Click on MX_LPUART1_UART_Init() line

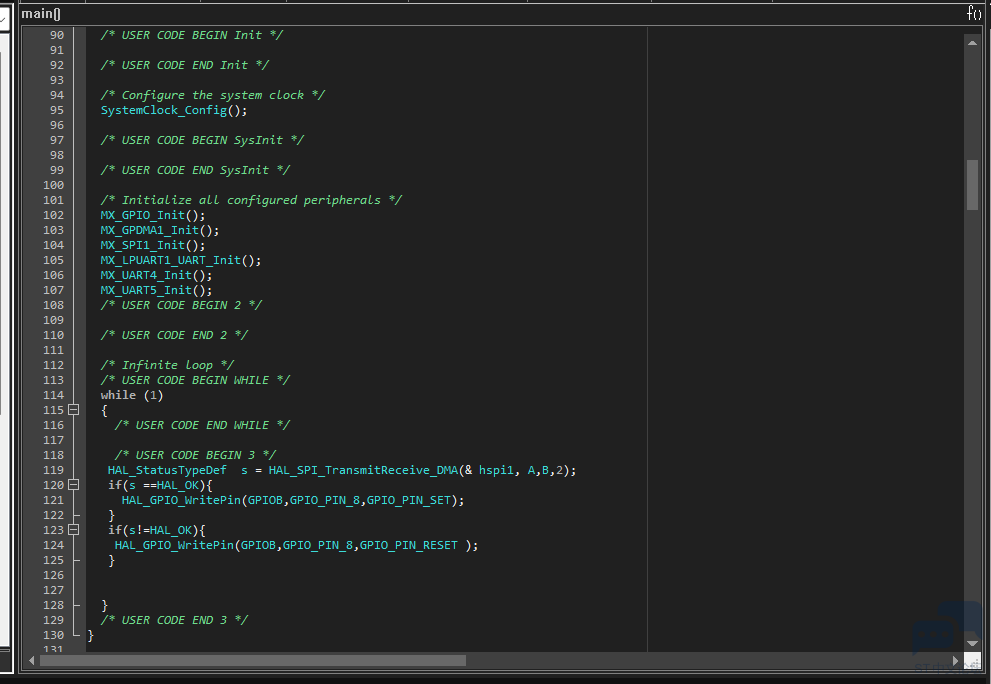coord(181,260)
